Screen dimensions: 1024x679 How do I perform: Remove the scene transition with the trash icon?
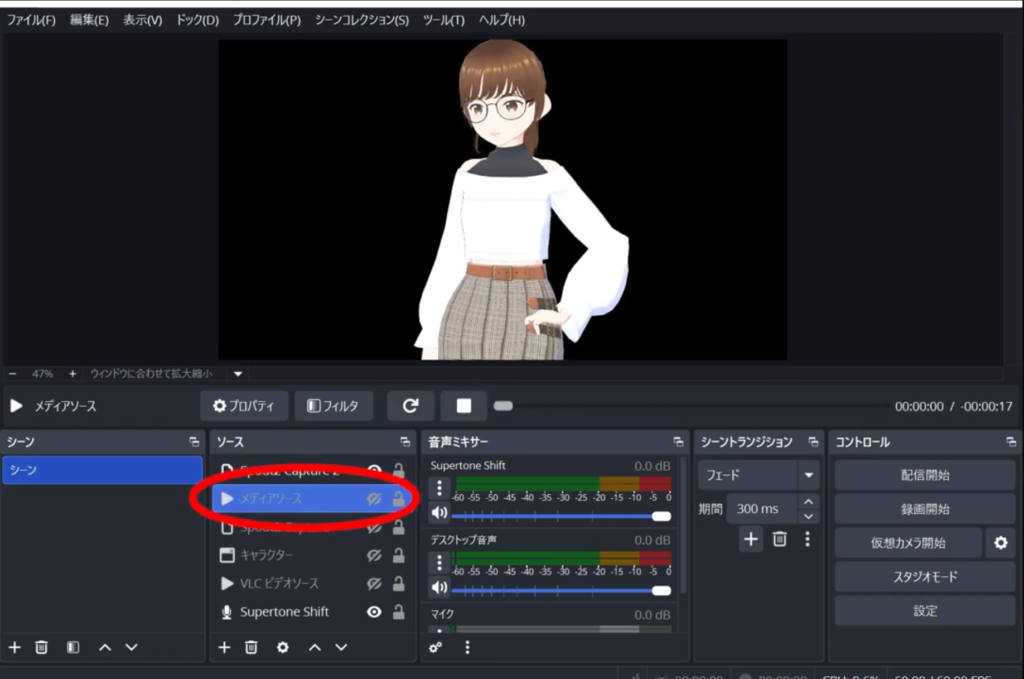(x=779, y=539)
